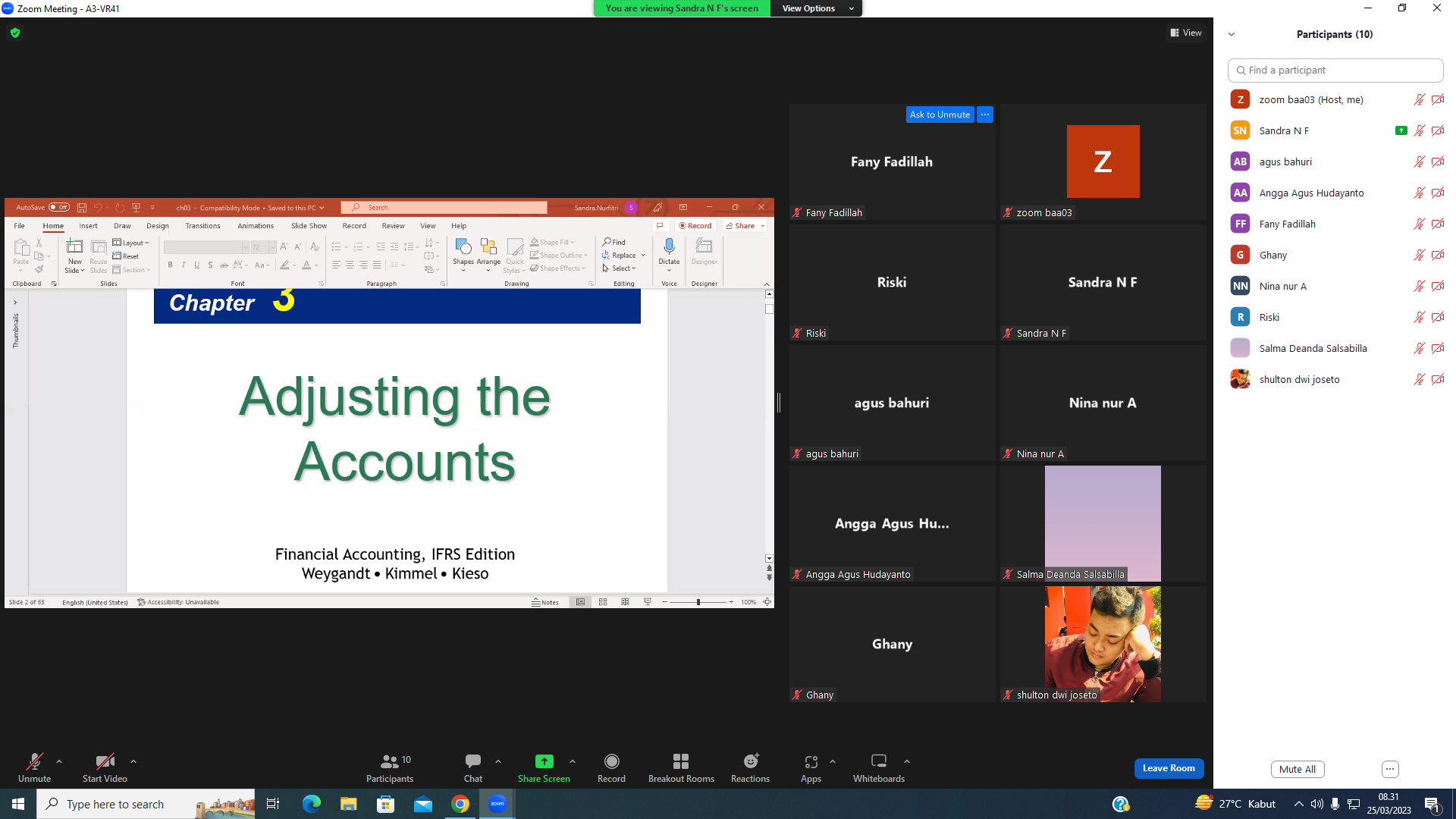Click the Find a participant search field

pyautogui.click(x=1335, y=71)
